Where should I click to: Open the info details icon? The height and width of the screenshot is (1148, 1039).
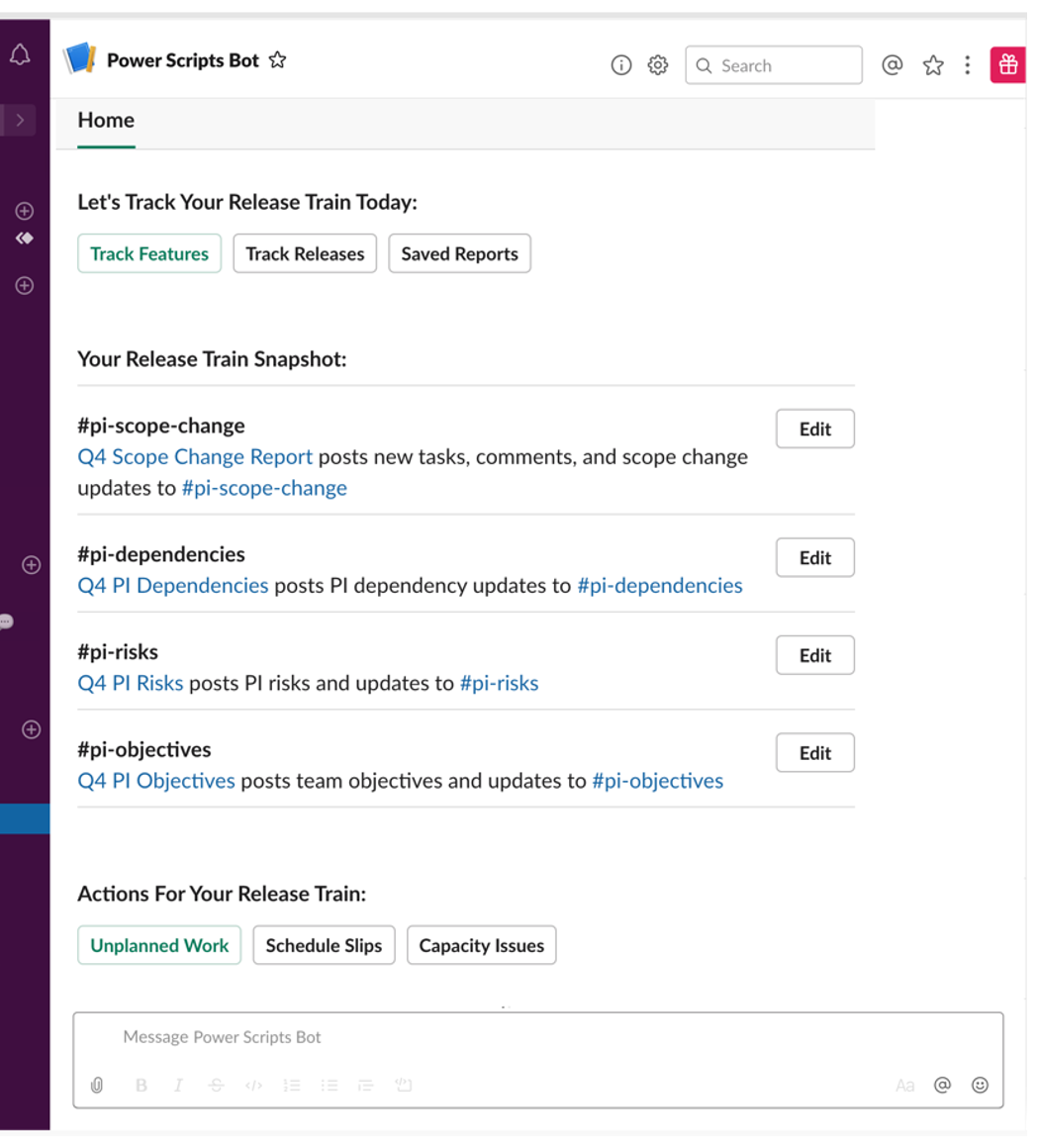(620, 65)
